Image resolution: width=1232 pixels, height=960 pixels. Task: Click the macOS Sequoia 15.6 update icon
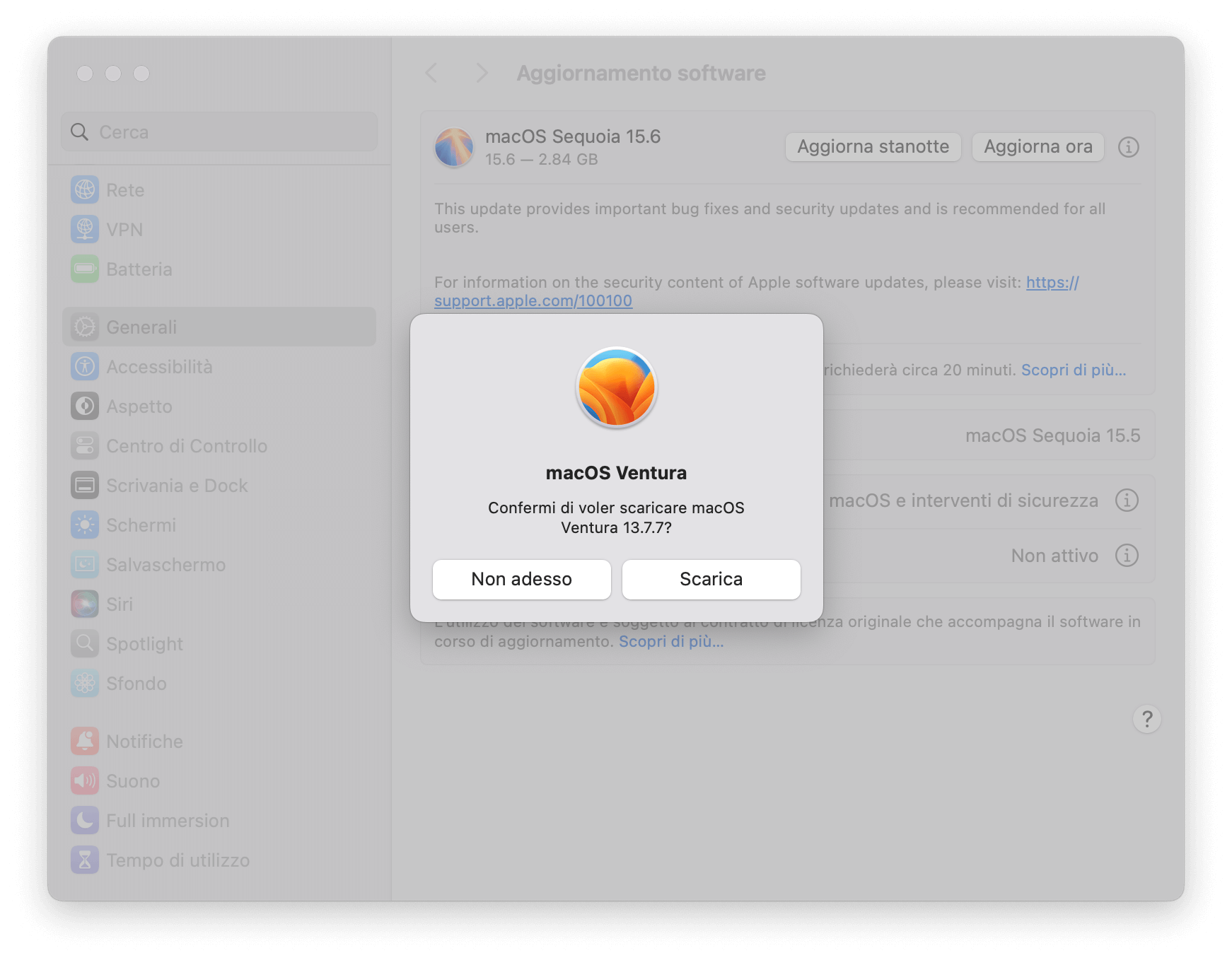click(454, 147)
